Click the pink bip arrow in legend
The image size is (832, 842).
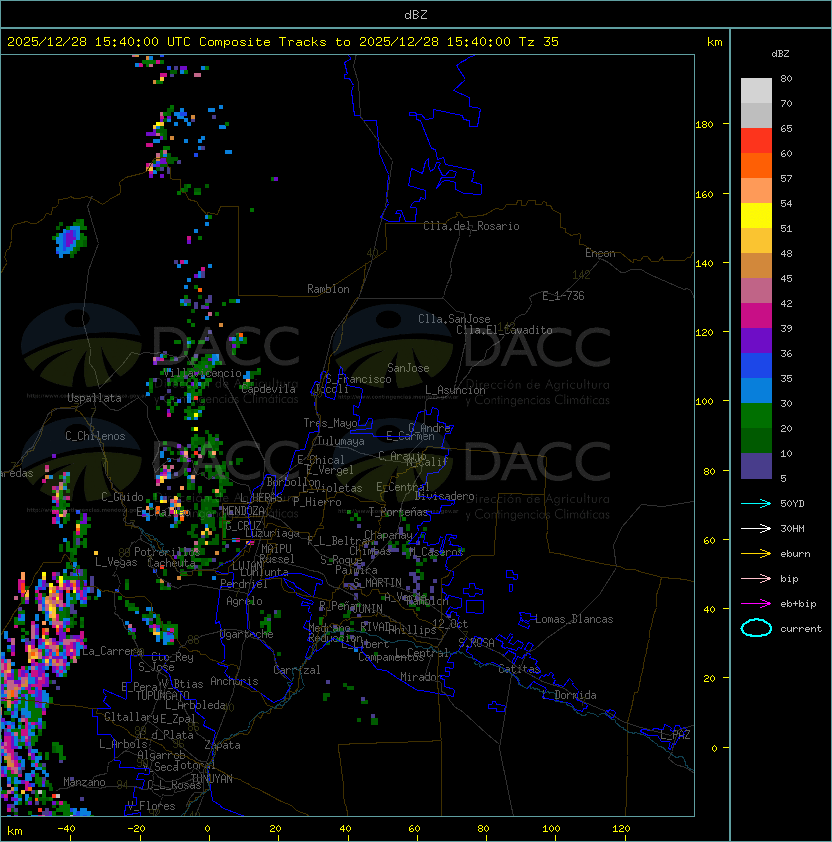756,578
